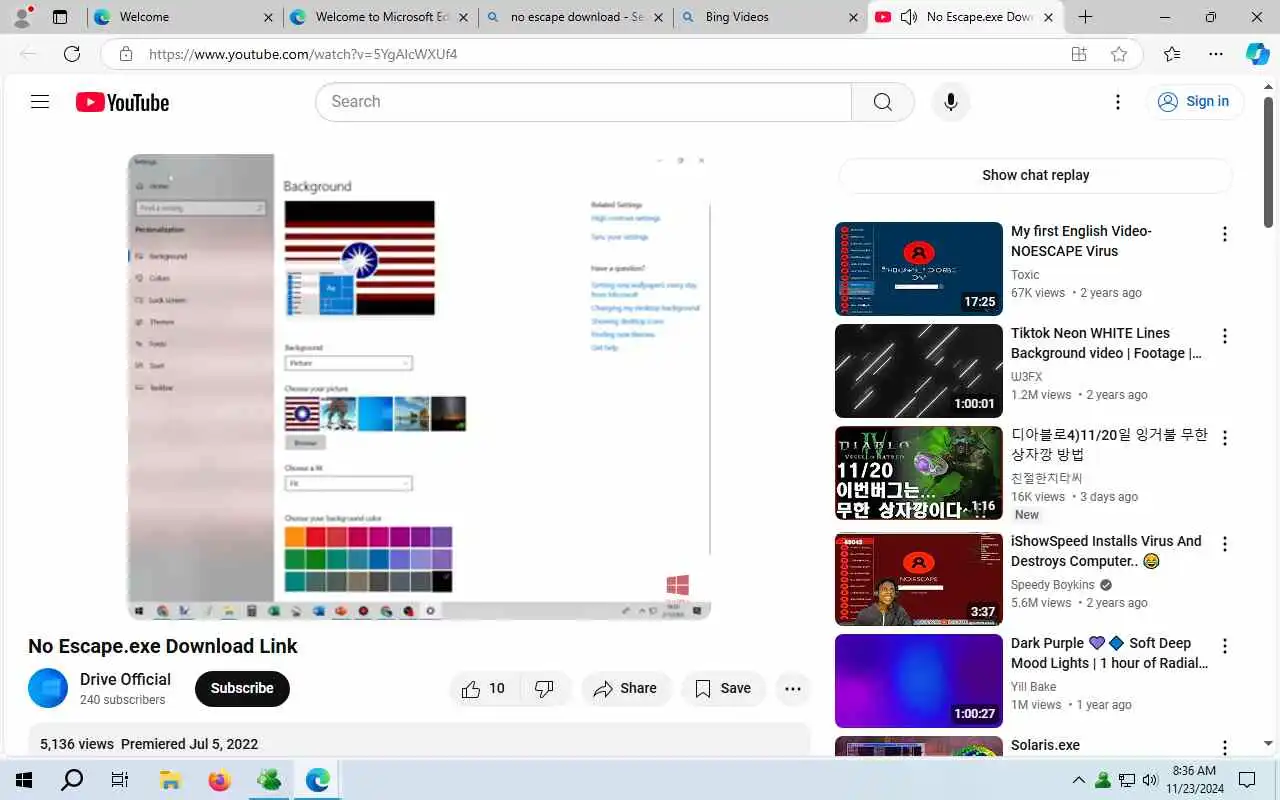Viewport: 1280px width, 800px height.
Task: Open Windows taskbar search
Action: [72, 780]
